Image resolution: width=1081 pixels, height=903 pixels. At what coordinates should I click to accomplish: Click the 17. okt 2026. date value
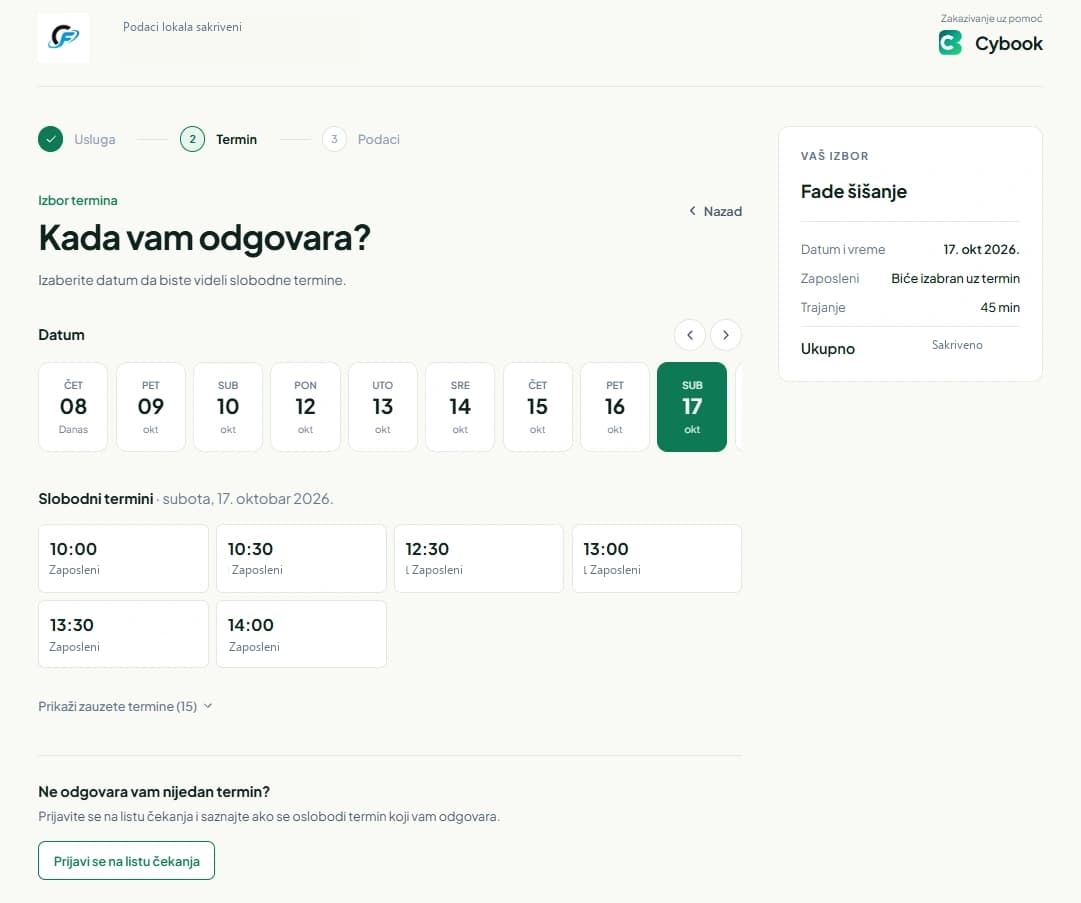click(981, 250)
